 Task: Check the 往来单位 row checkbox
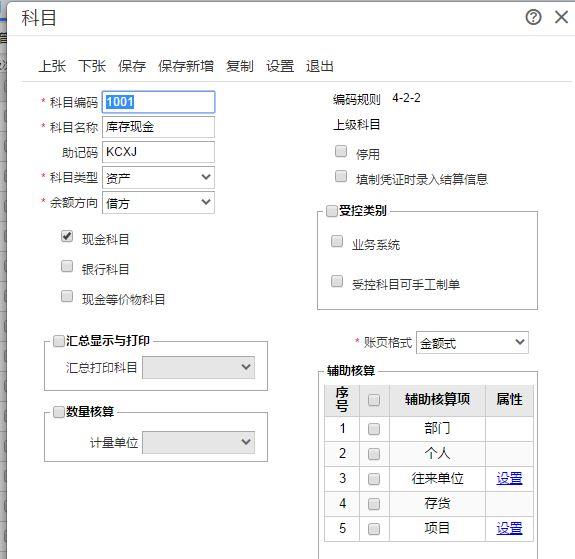click(374, 479)
